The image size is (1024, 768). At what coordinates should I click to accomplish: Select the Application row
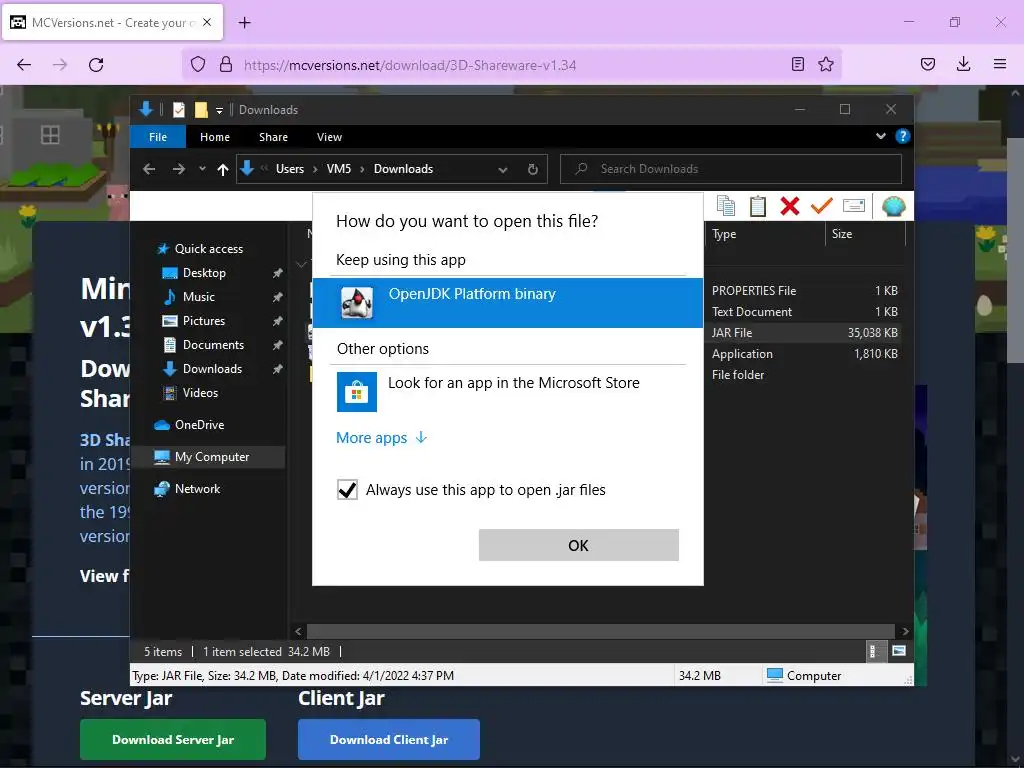805,353
